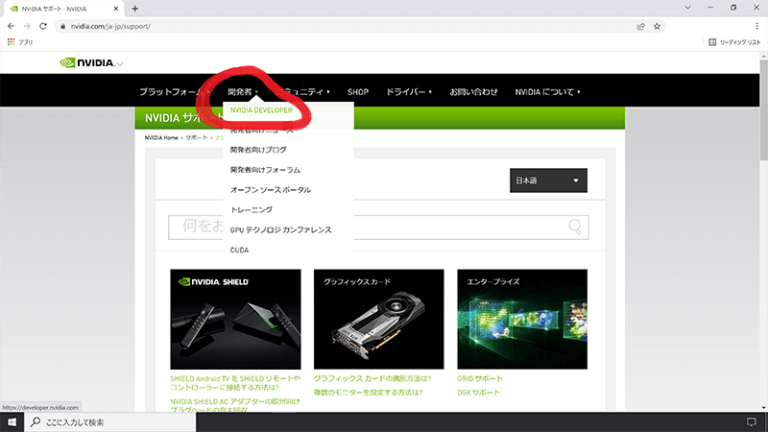This screenshot has height=432, width=768.
Task: Expand the NVIDIA について navigation menu
Action: (x=547, y=92)
